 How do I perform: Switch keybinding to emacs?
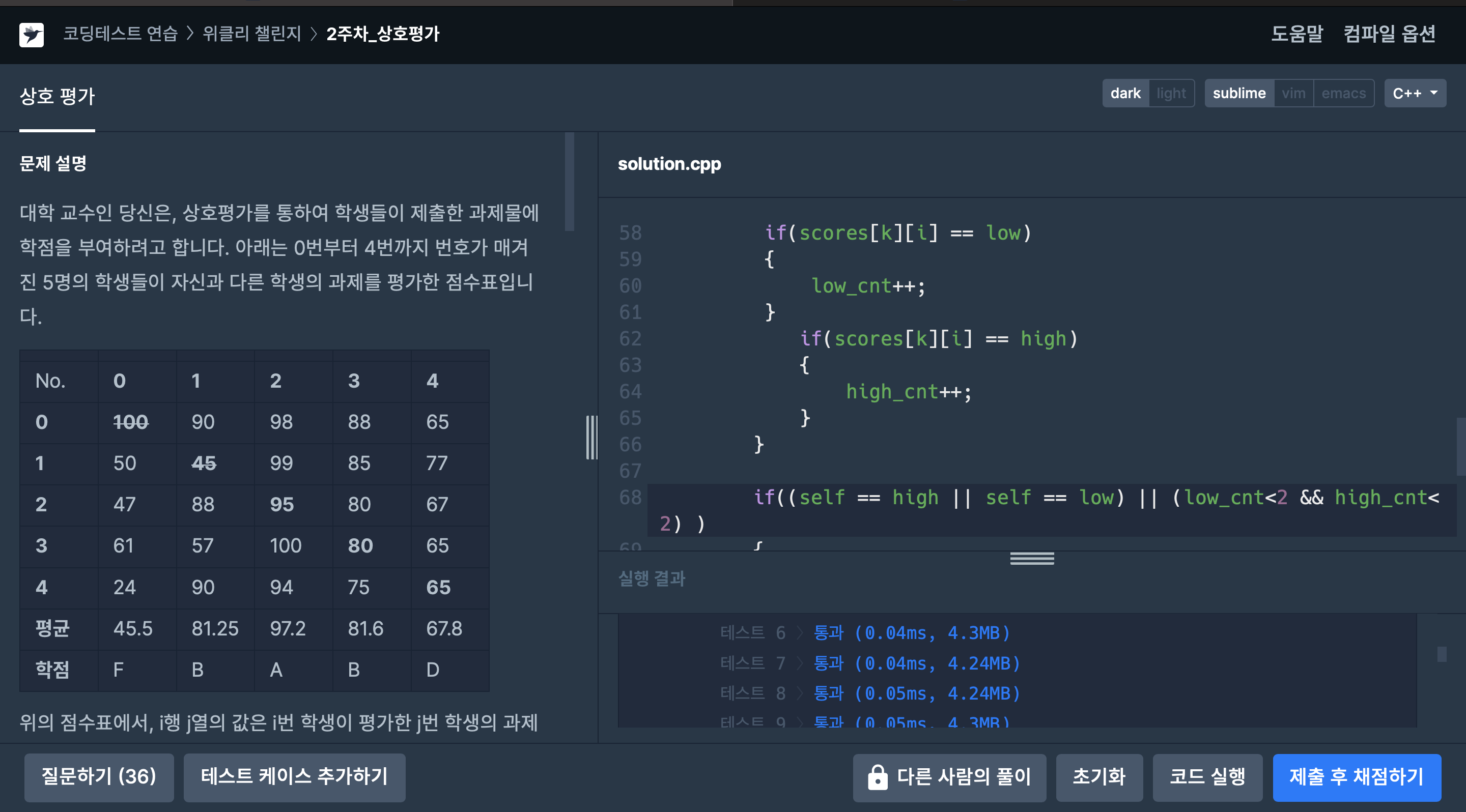1343,93
